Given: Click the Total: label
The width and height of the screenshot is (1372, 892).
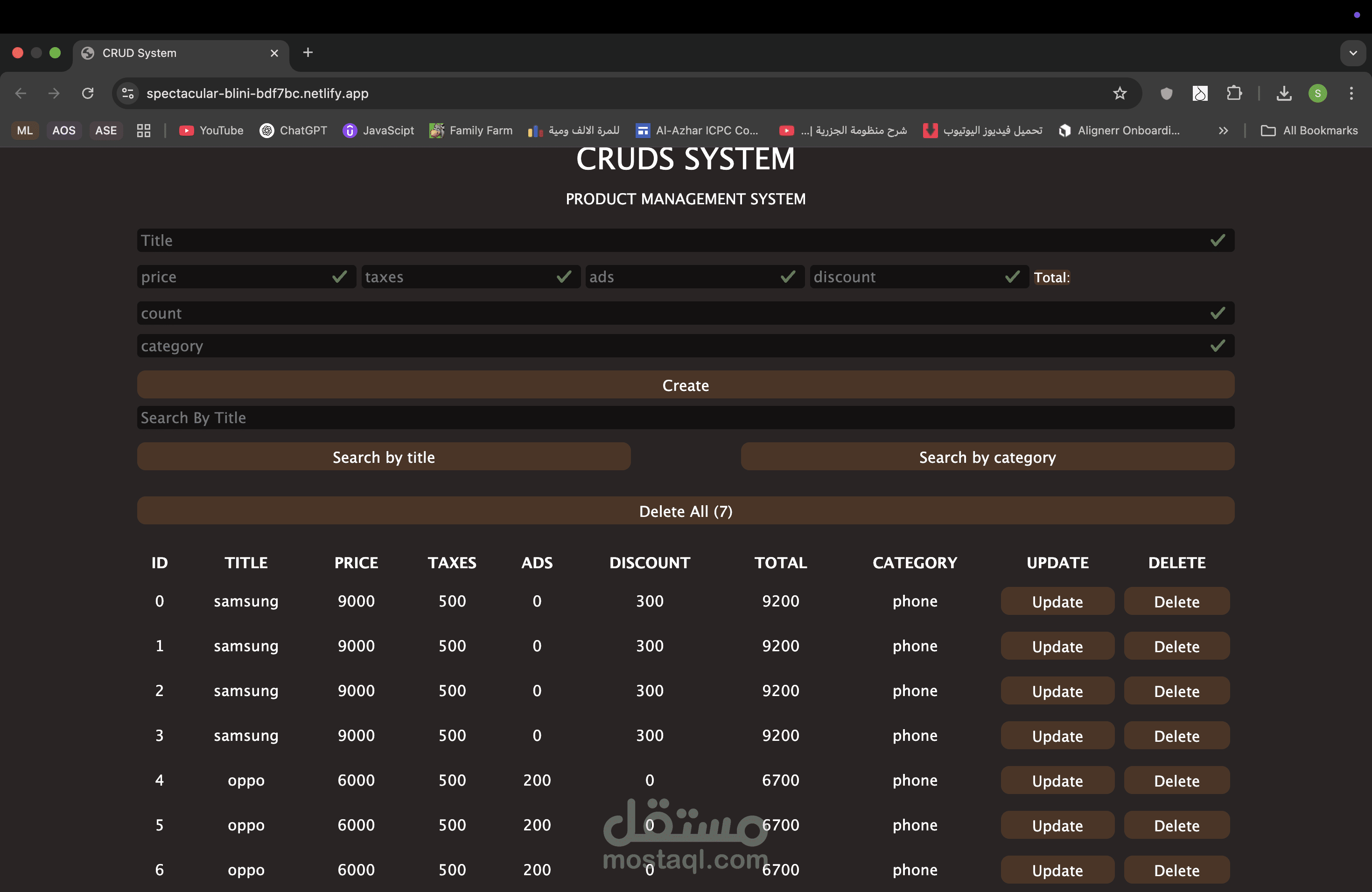Looking at the screenshot, I should [x=1051, y=277].
